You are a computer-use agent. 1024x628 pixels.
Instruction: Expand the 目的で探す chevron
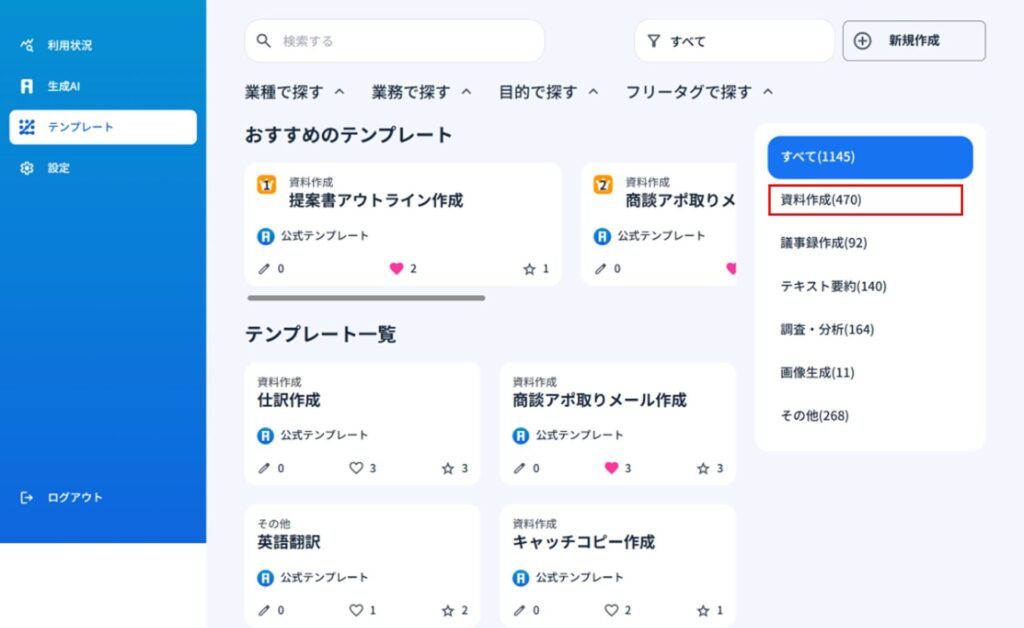[x=593, y=92]
